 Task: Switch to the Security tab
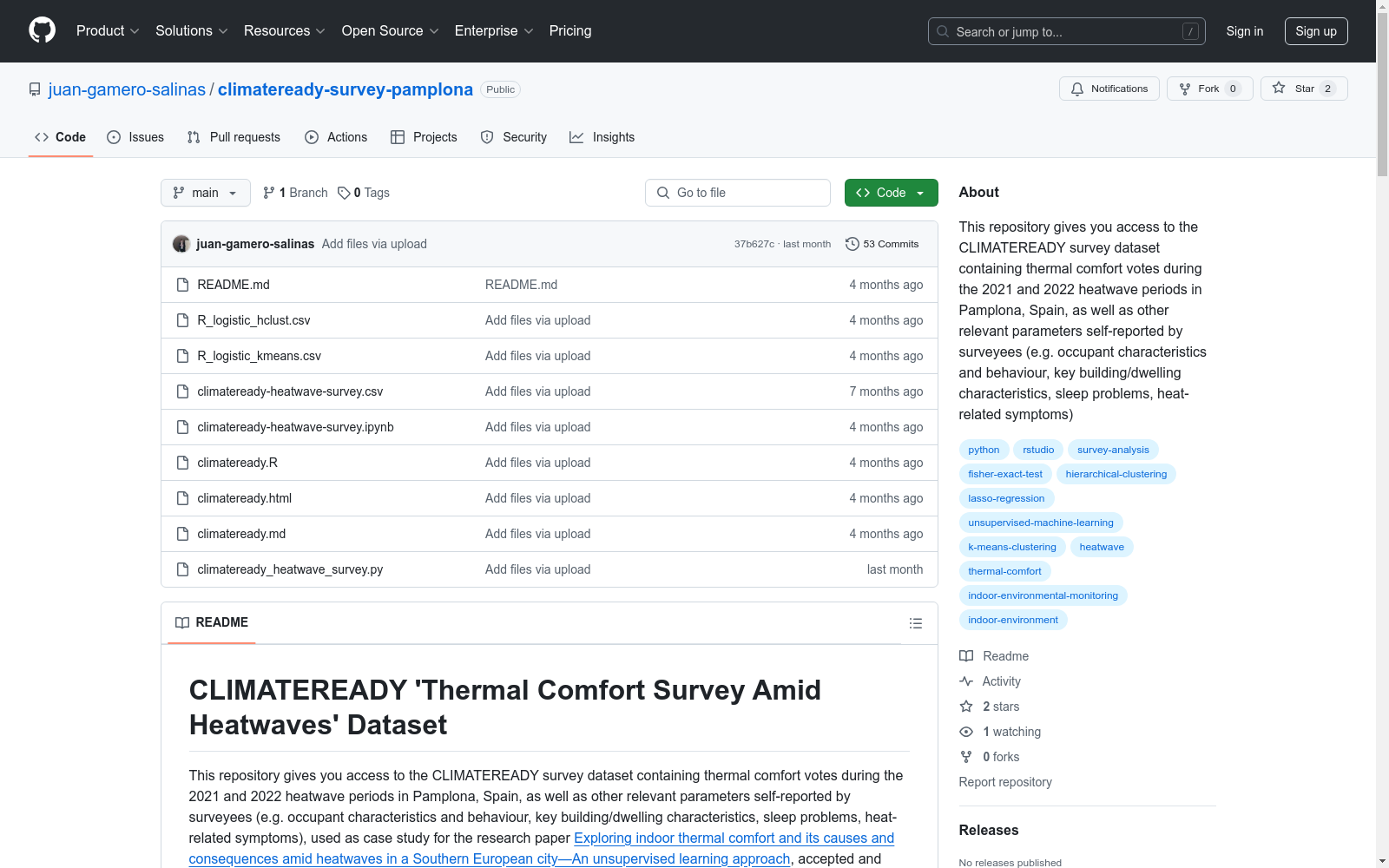514,137
